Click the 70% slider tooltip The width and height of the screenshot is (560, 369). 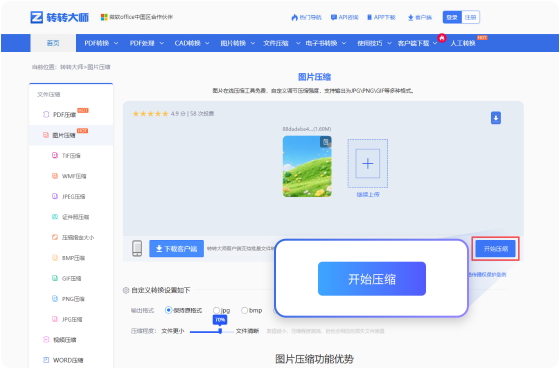coord(220,319)
